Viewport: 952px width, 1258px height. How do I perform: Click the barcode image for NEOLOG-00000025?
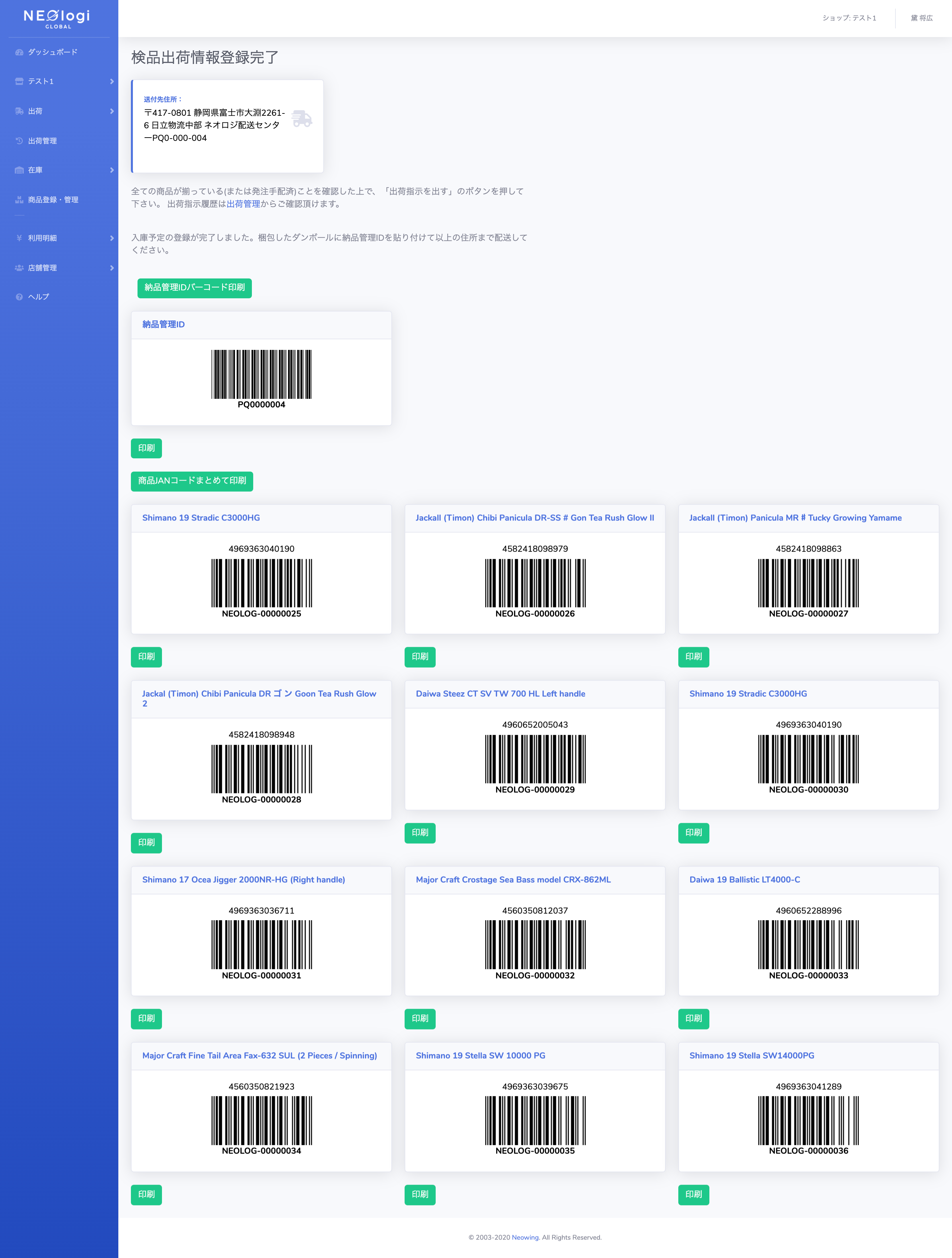261,583
